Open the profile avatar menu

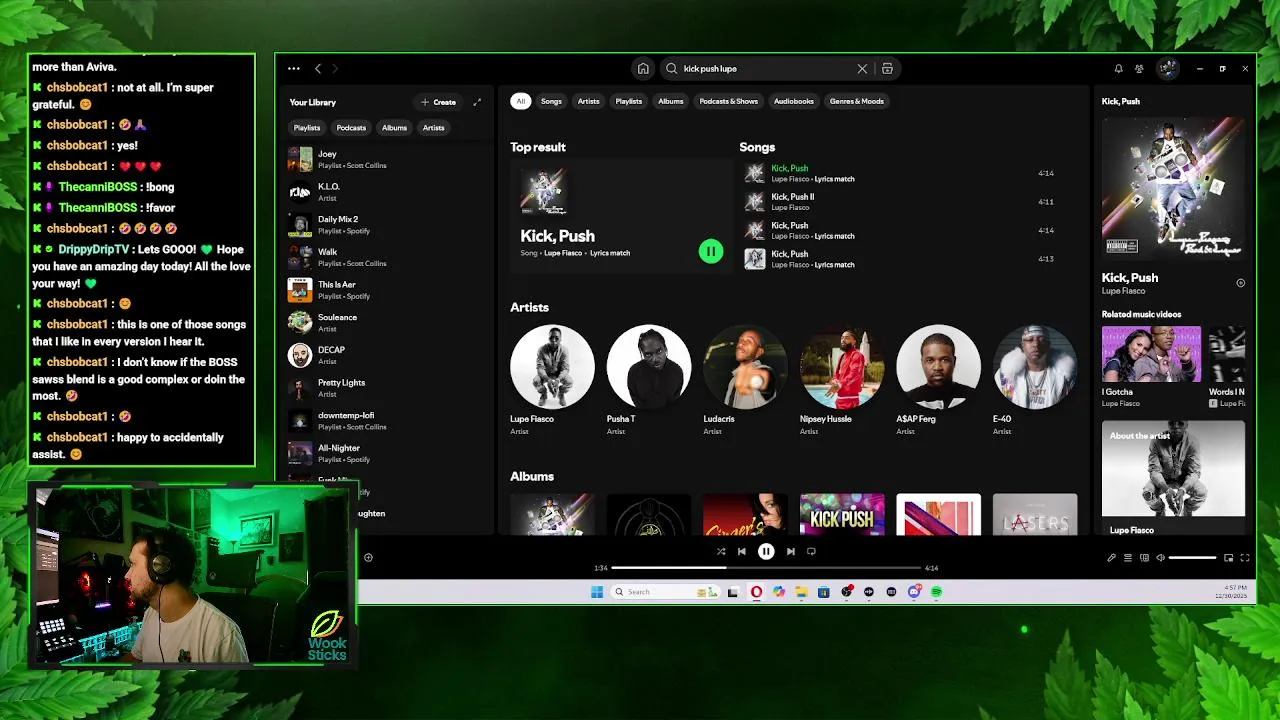1167,69
